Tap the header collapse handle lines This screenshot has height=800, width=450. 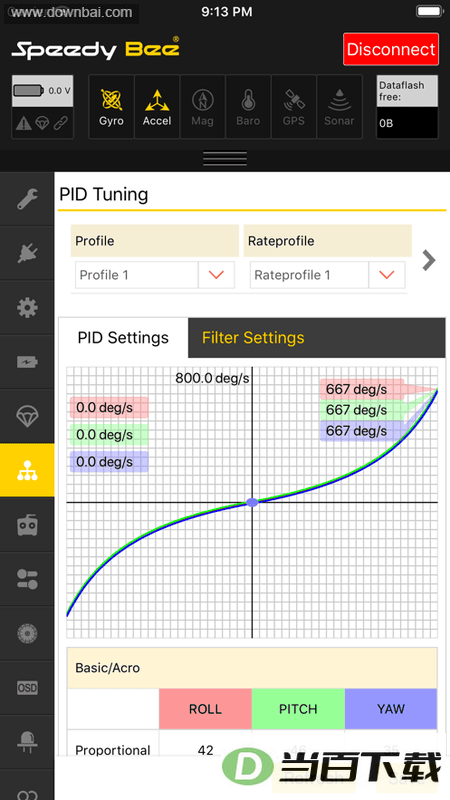[x=225, y=159]
